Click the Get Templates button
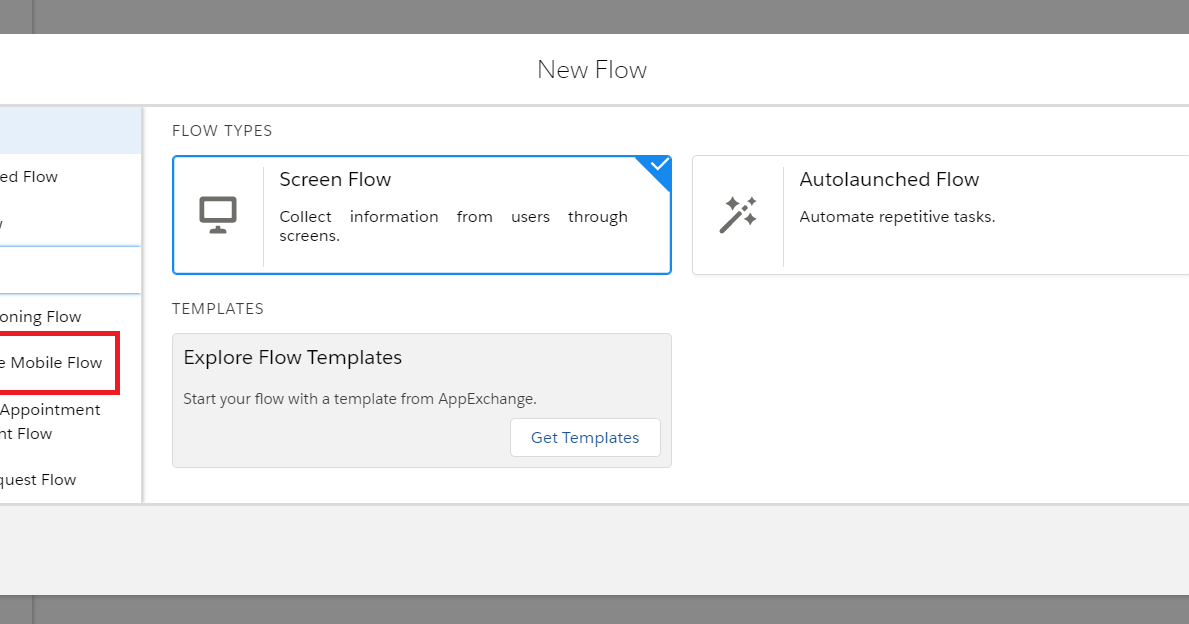This screenshot has height=624, width=1189. [585, 438]
